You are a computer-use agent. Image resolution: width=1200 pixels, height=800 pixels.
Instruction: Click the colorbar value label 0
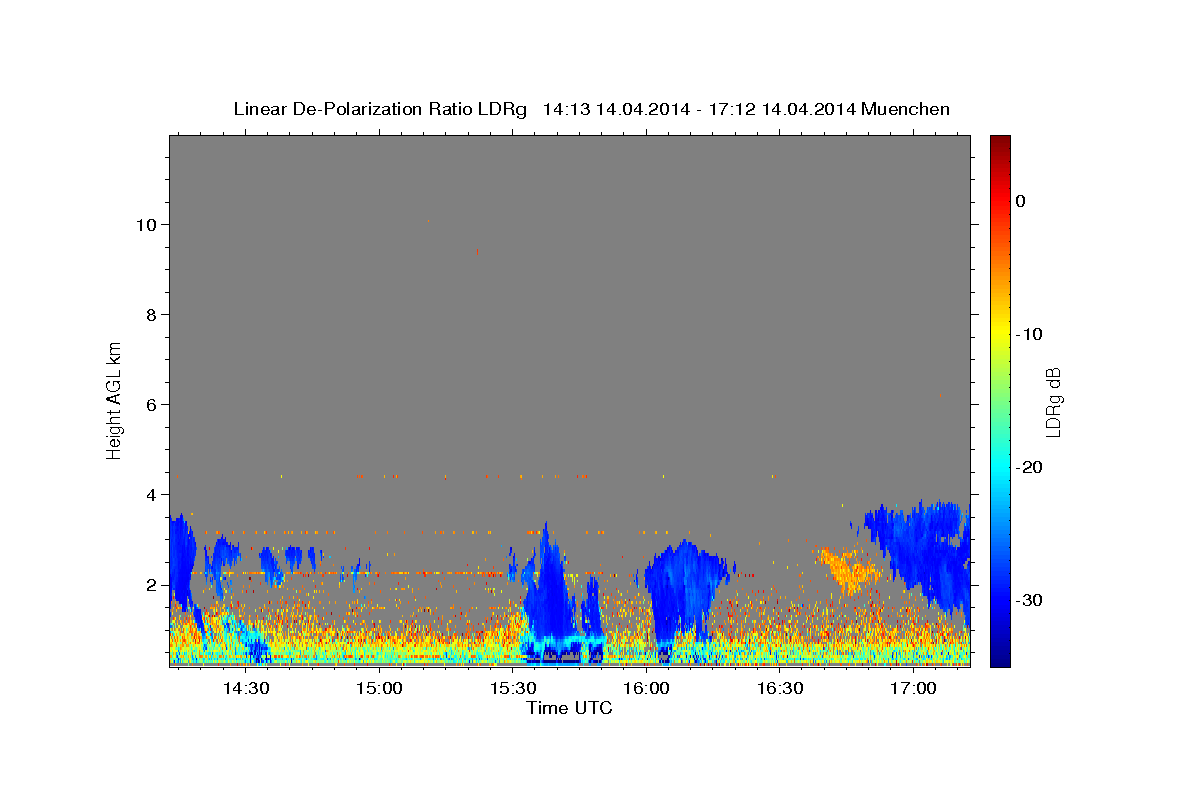tap(1020, 201)
